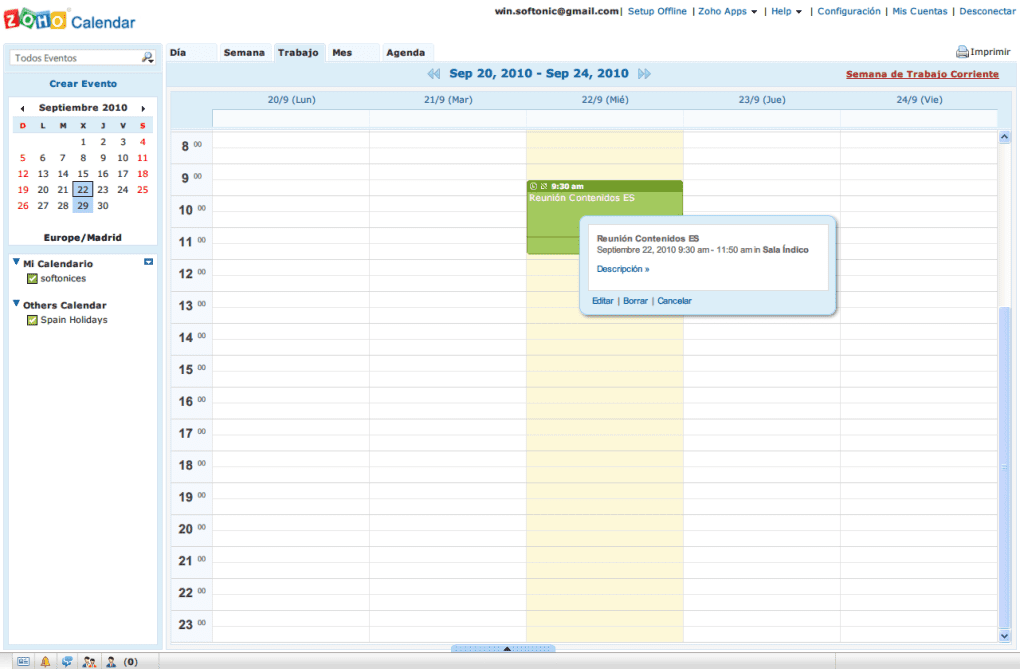Open the Help dropdown menu
The image size is (1020, 669).
tap(786, 11)
